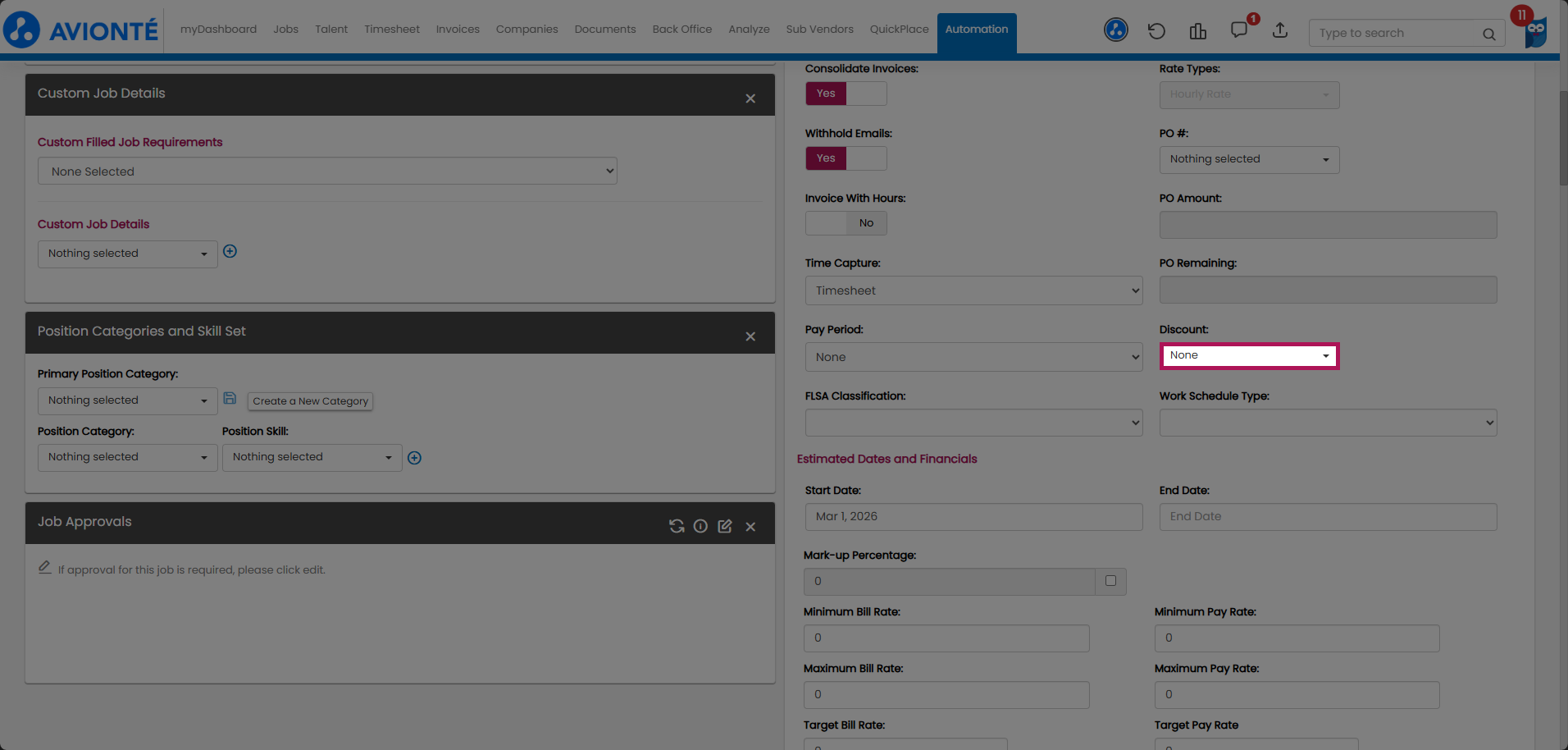
Task: Close the Job Approvals panel
Action: pyautogui.click(x=750, y=527)
